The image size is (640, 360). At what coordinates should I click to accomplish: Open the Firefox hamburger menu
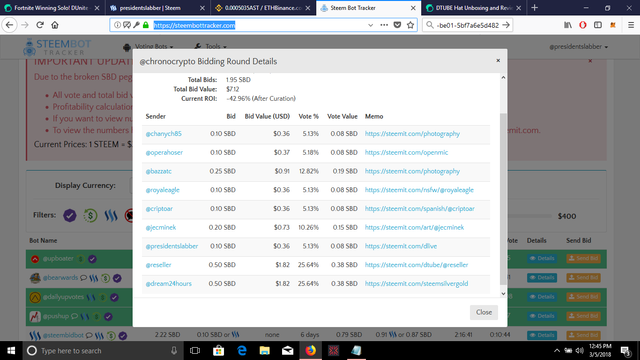[631, 25]
